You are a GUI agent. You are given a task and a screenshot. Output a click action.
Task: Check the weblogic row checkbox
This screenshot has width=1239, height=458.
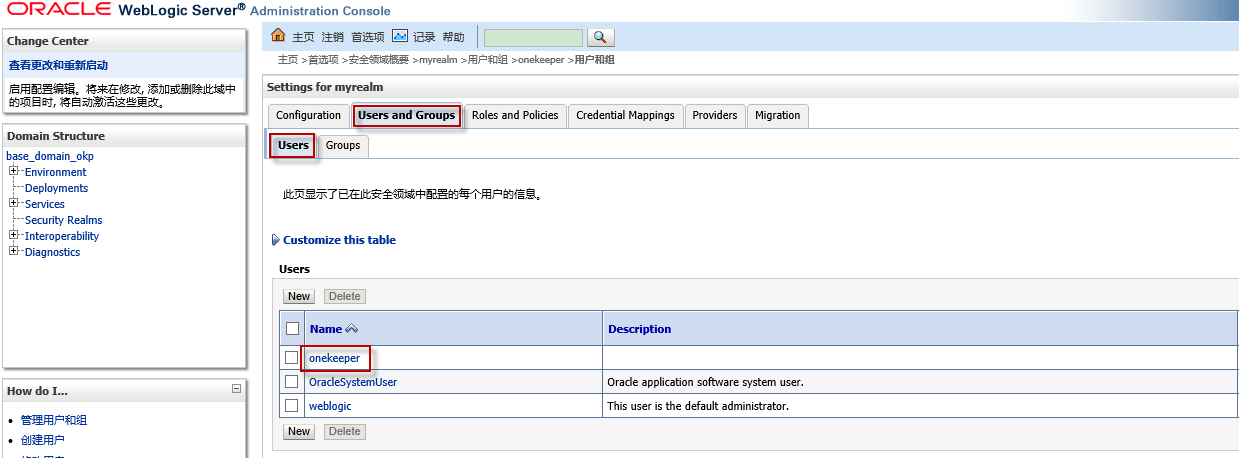tap(292, 405)
